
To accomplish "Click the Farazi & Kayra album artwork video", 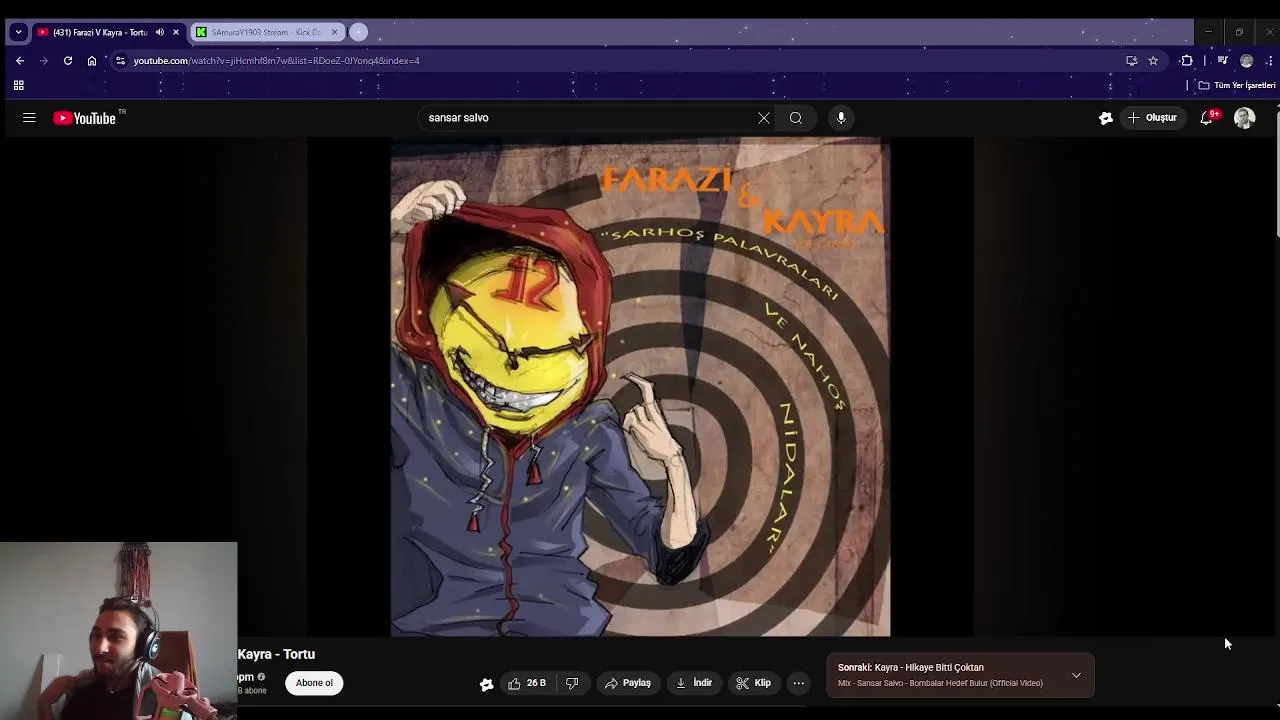I will [x=640, y=387].
